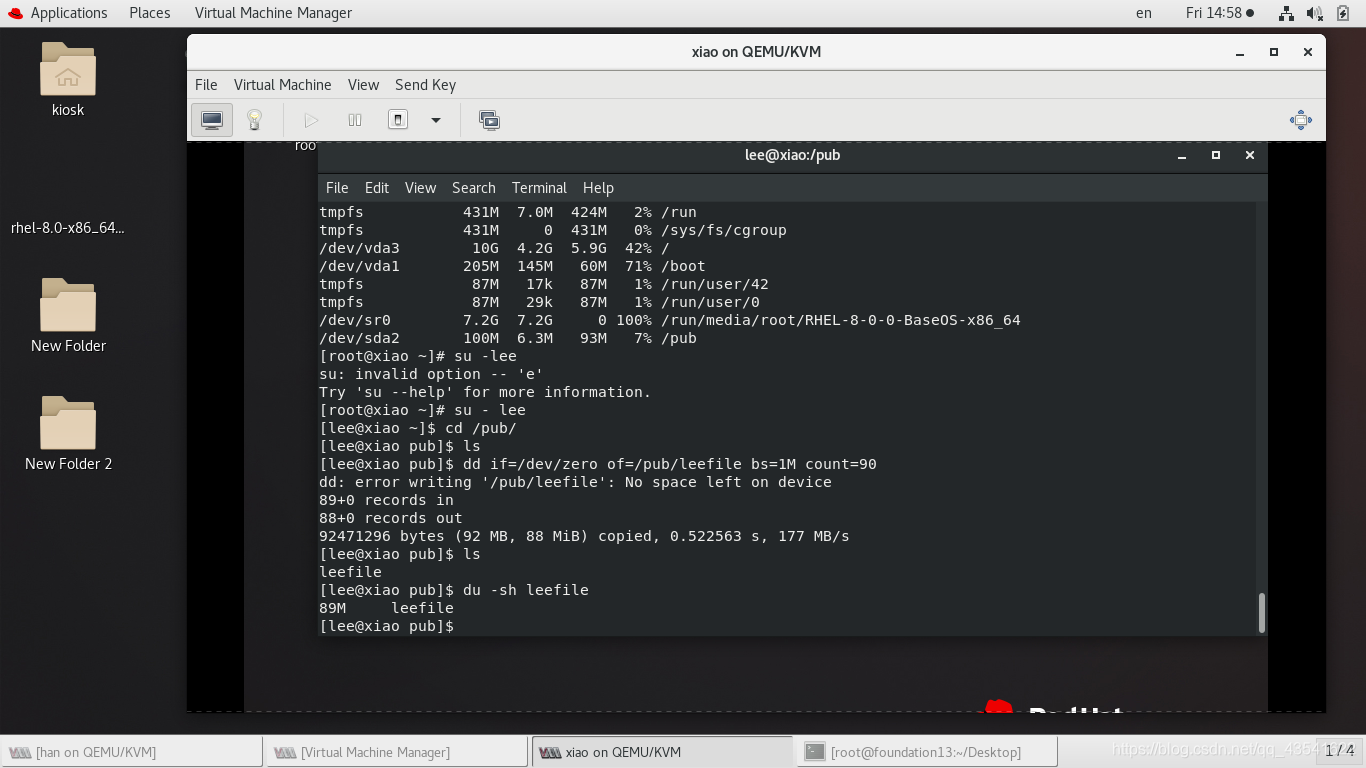Minimize the lee@xiao terminal window
The width and height of the screenshot is (1366, 768).
1182,155
